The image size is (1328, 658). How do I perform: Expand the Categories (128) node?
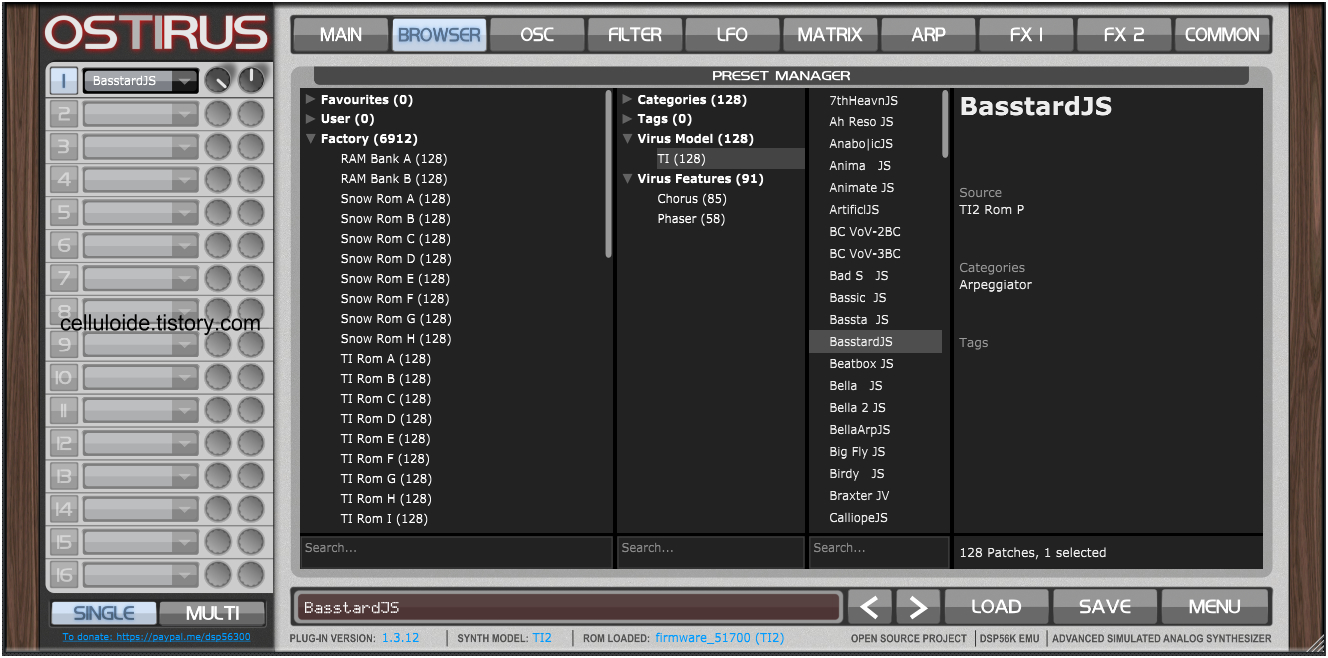coord(627,100)
